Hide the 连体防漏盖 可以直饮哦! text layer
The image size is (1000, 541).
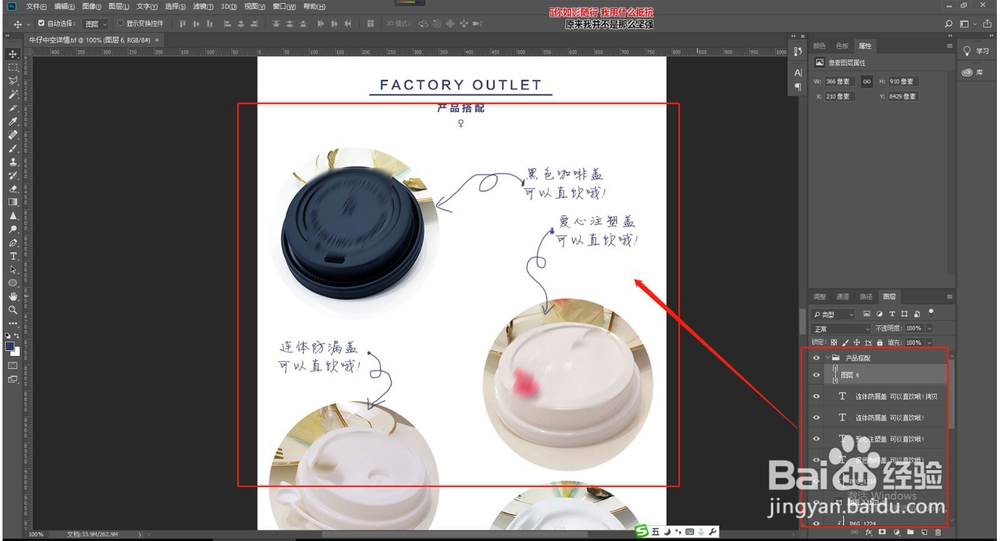coord(816,417)
